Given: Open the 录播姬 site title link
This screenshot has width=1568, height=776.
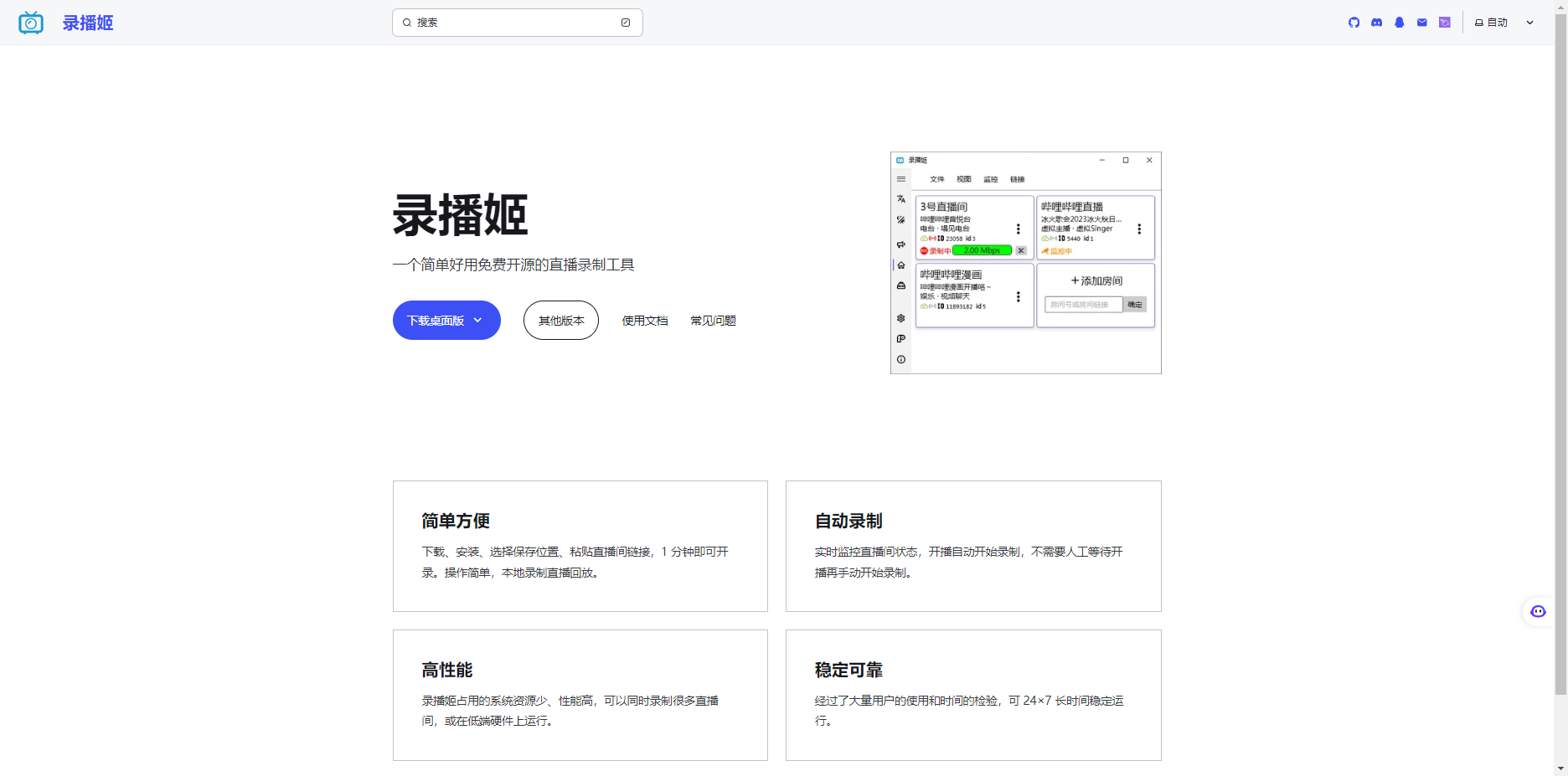Looking at the screenshot, I should [x=88, y=23].
